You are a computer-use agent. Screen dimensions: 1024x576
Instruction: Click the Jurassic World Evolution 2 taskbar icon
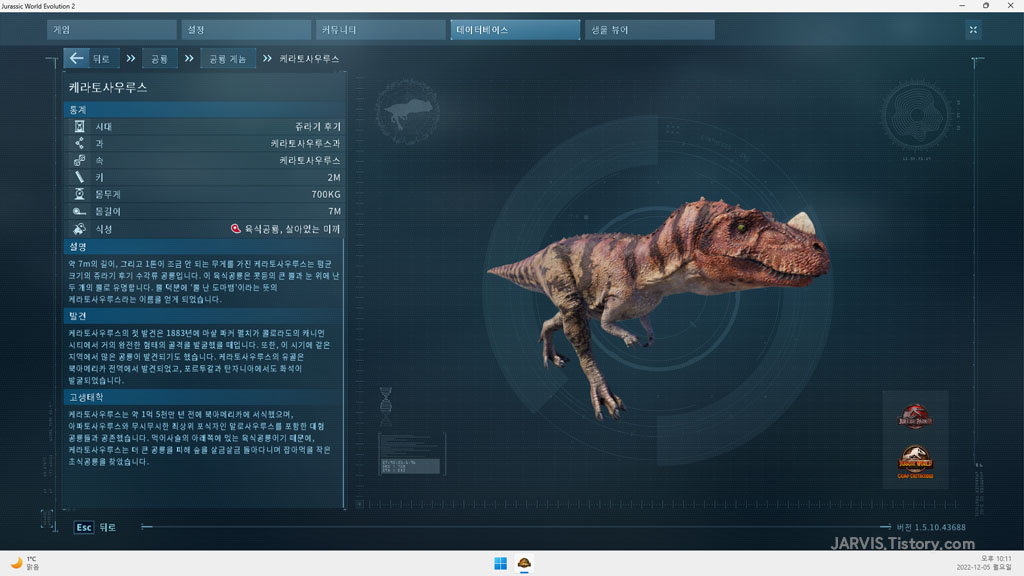pos(524,564)
